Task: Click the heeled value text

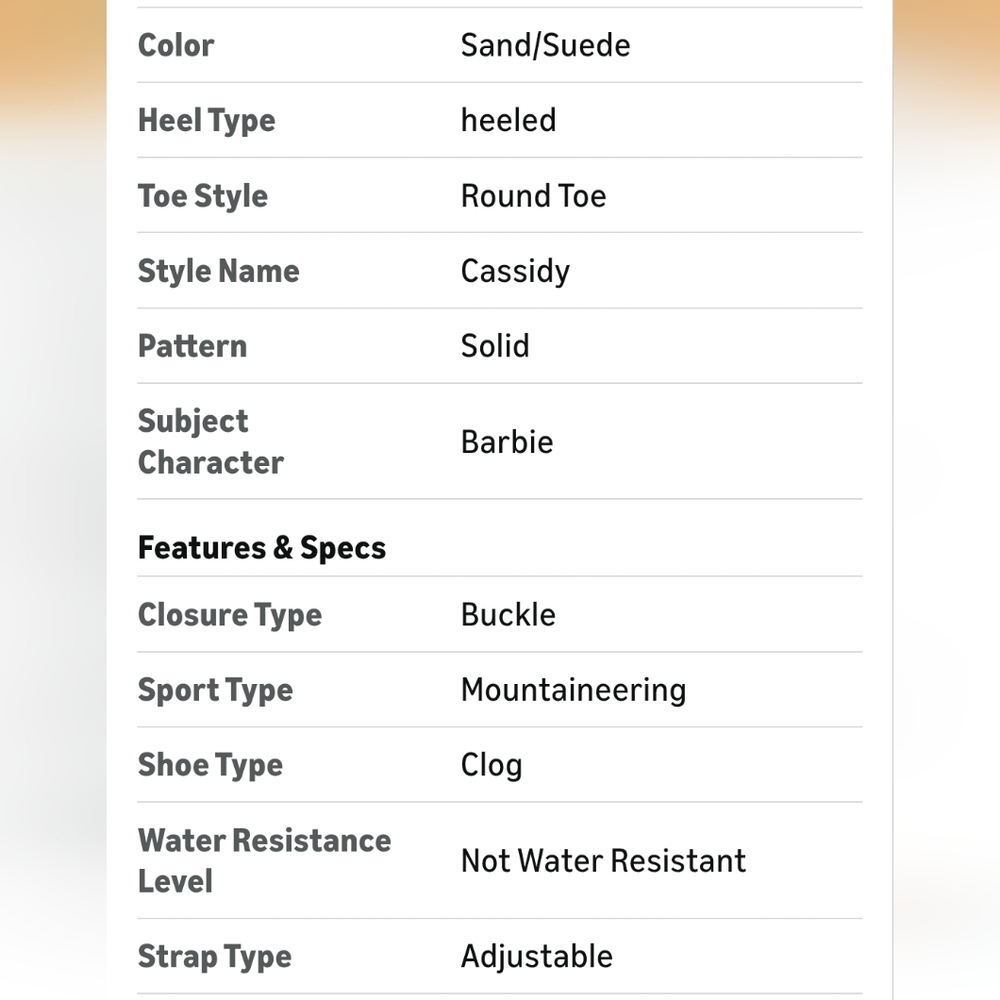Action: tap(508, 121)
